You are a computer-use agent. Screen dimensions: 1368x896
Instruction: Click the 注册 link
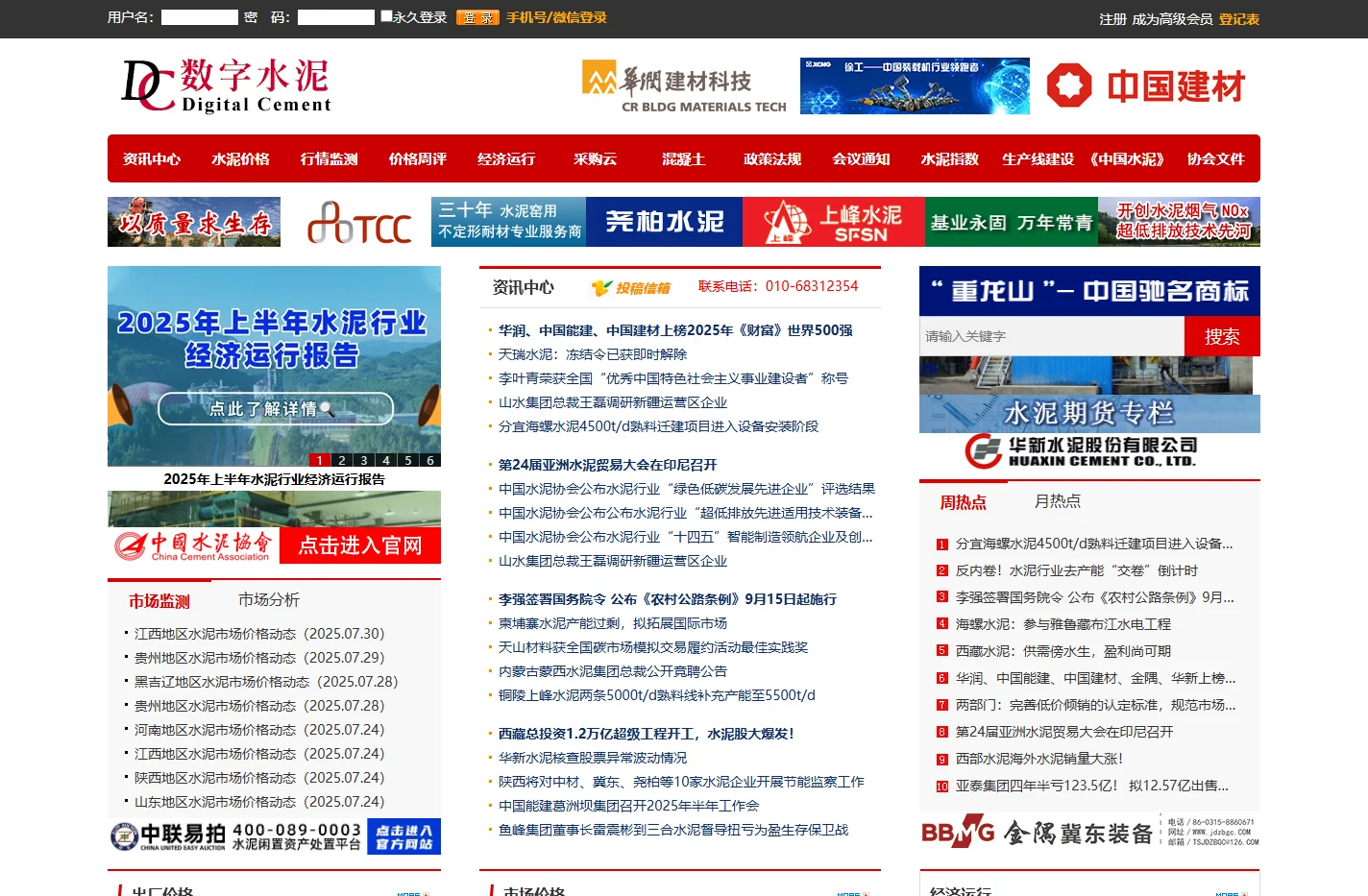click(1112, 19)
